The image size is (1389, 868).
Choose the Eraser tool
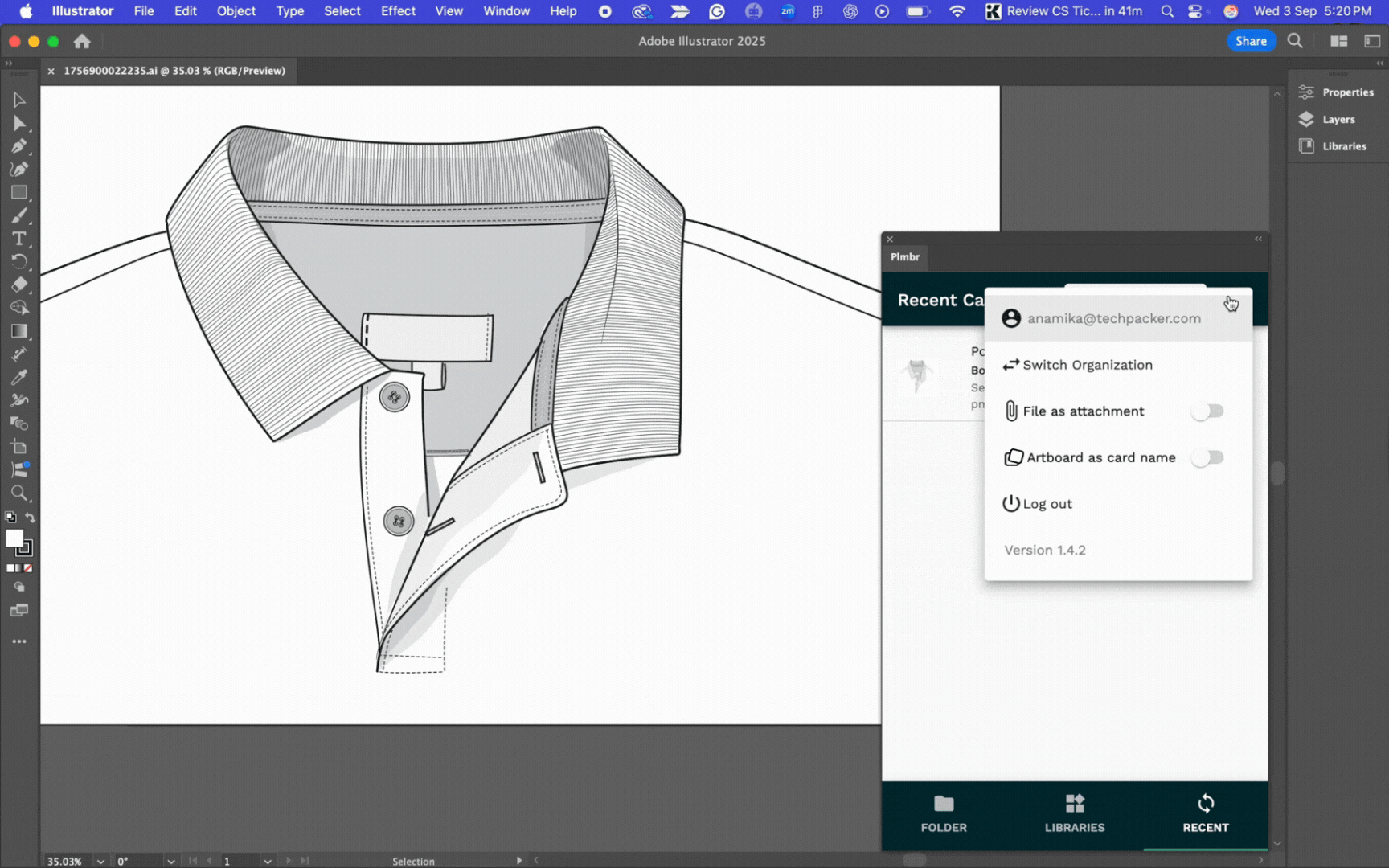[19, 285]
